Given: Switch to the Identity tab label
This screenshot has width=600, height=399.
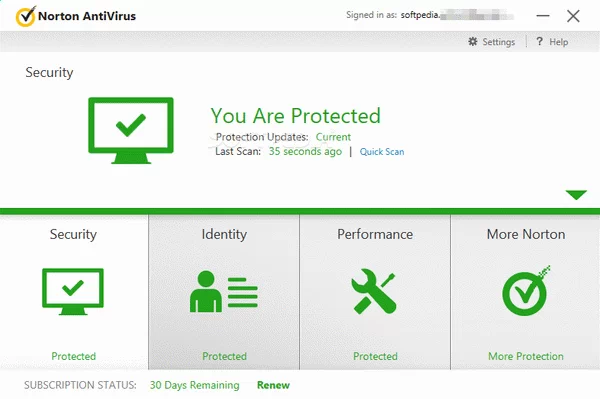Looking at the screenshot, I should point(224,234).
